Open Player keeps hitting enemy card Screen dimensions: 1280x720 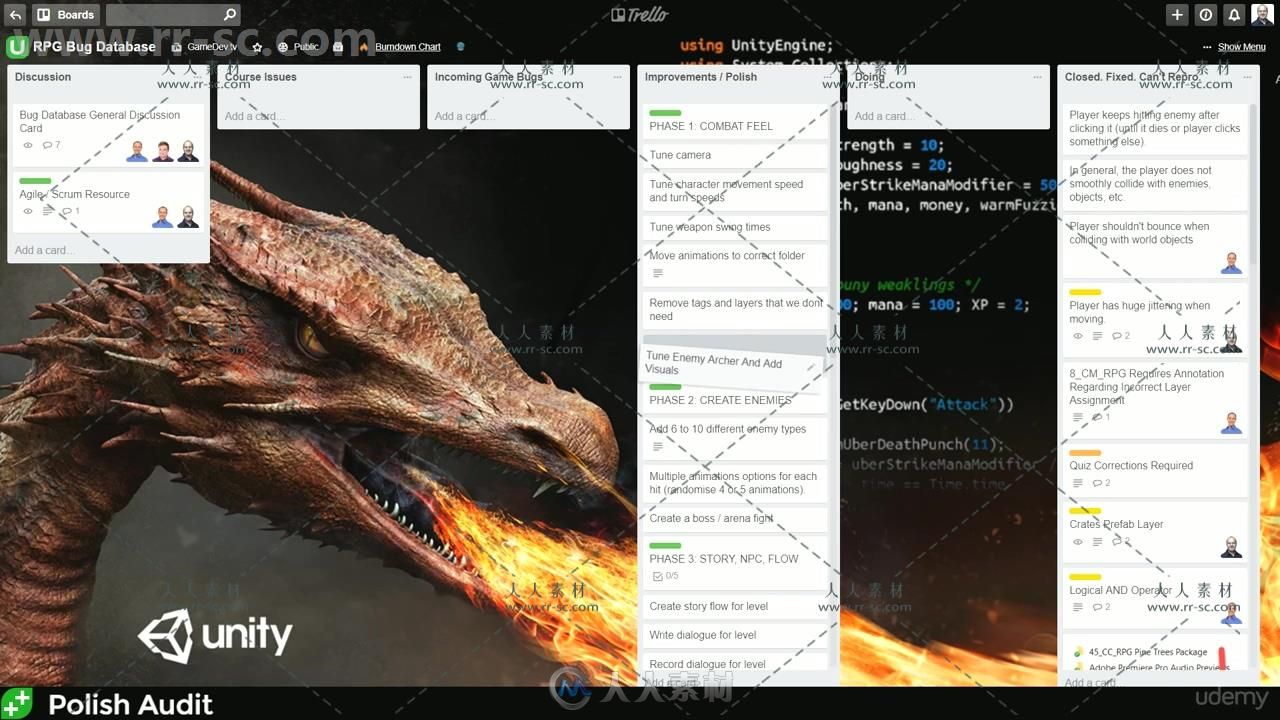[x=1155, y=129]
